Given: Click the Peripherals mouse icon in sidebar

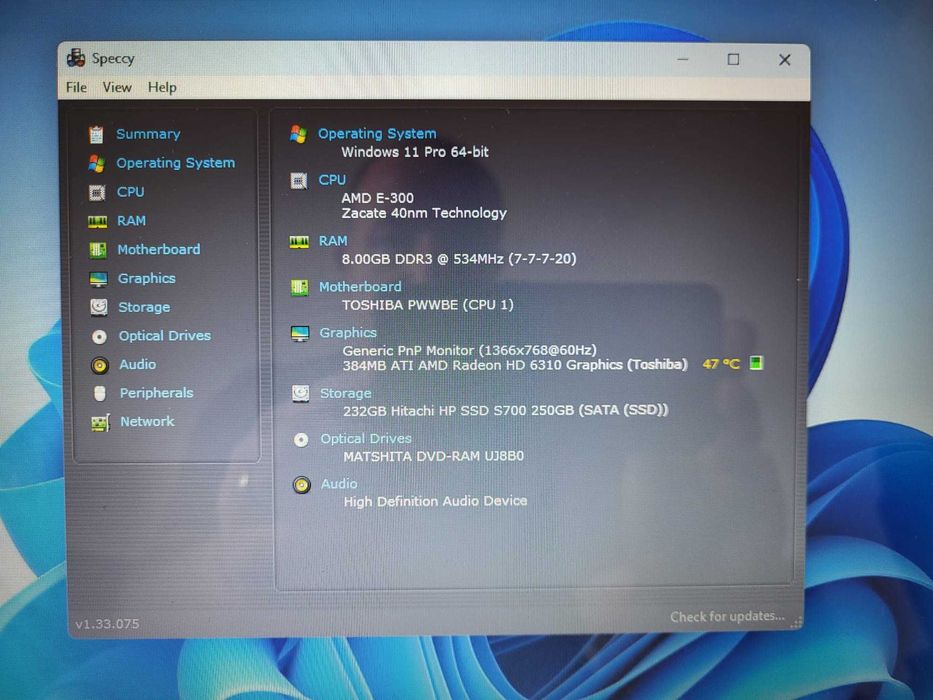Looking at the screenshot, I should coord(100,393).
